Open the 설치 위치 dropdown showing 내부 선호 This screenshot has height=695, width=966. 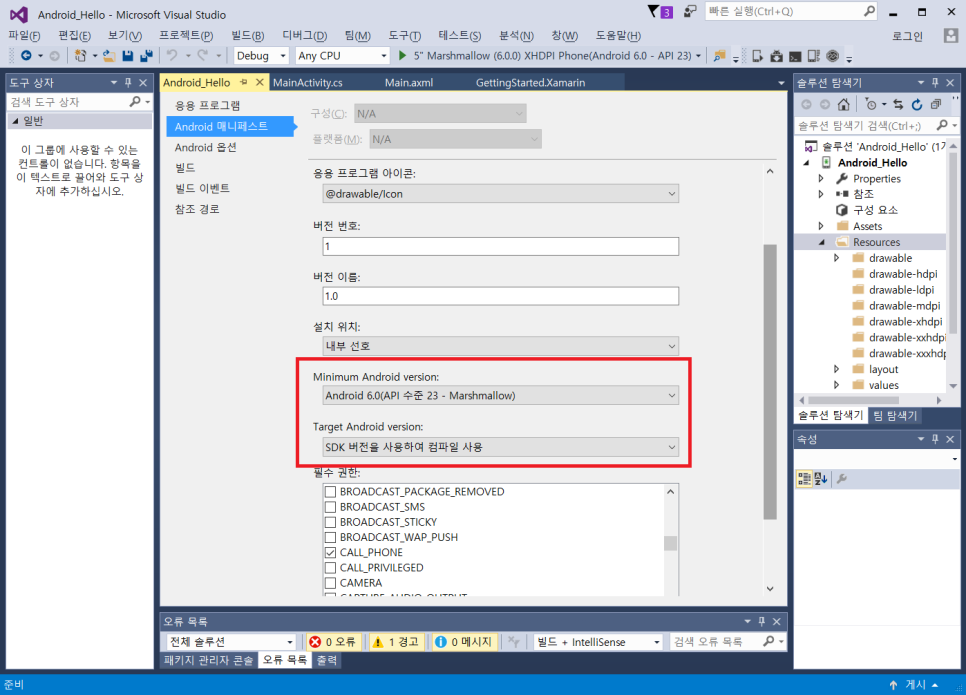(500, 346)
